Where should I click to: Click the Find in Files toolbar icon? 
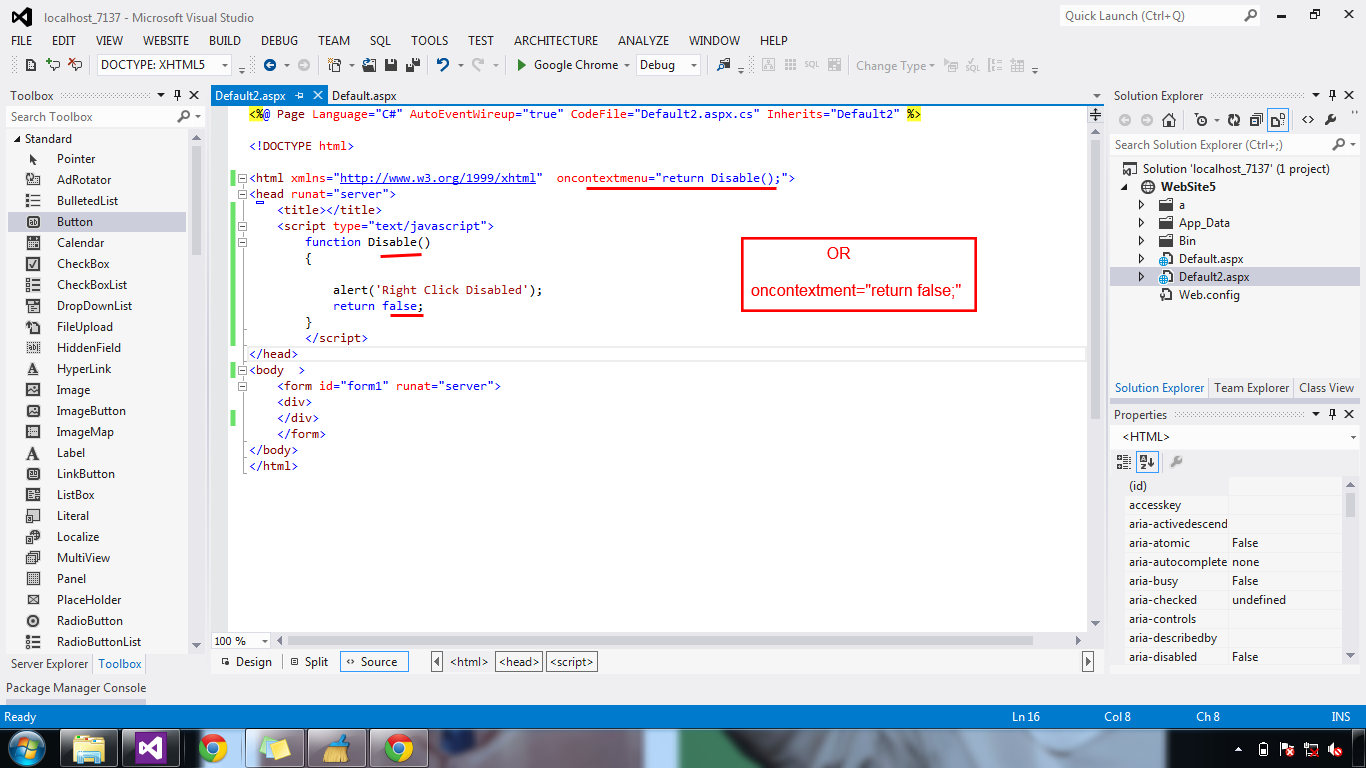[723, 65]
